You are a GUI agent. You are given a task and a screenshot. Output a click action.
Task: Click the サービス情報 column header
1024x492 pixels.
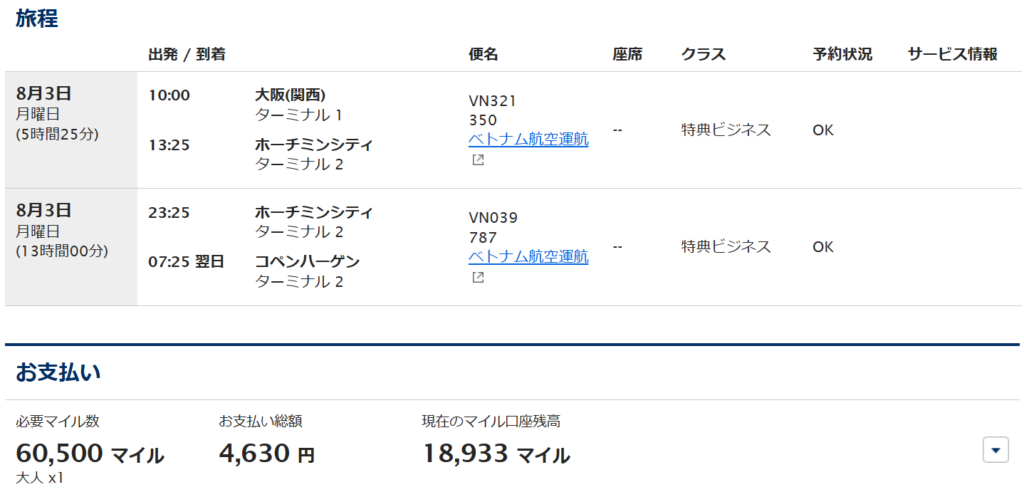[x=952, y=54]
